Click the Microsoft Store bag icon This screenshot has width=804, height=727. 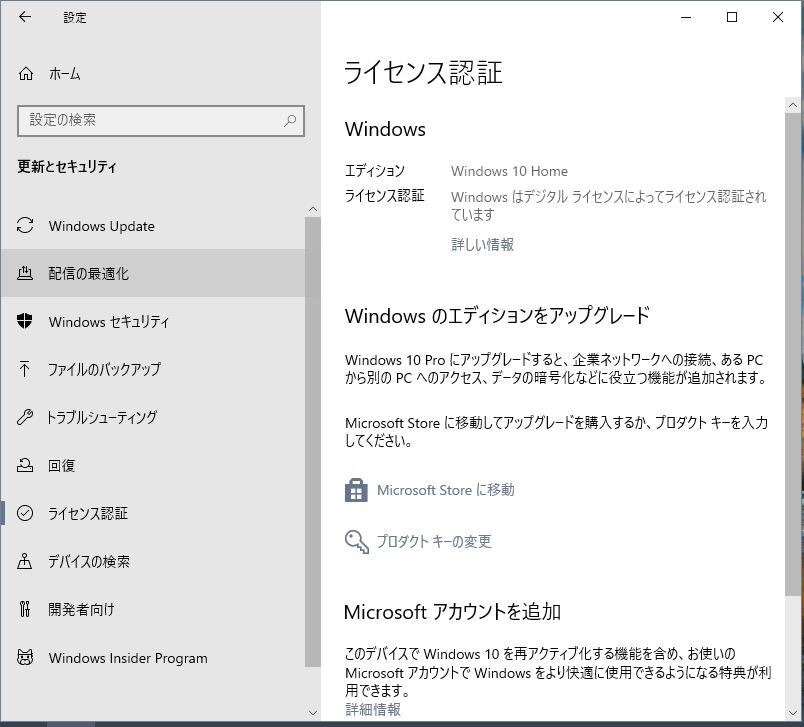356,490
